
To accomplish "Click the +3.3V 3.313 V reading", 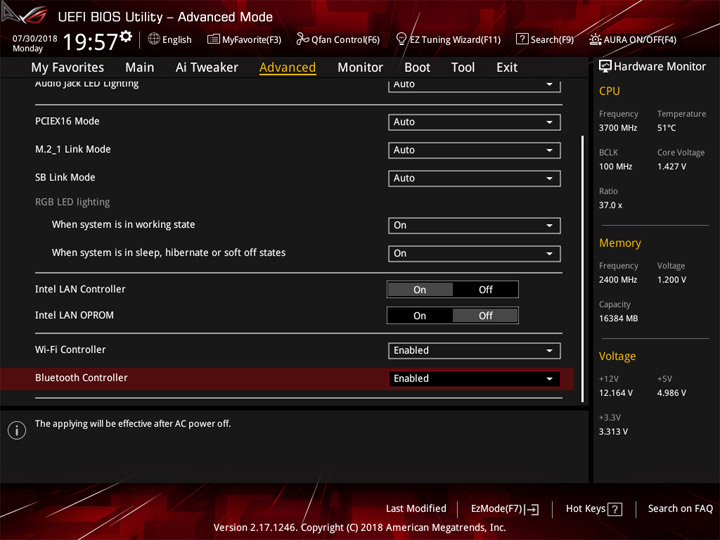I will click(613, 432).
